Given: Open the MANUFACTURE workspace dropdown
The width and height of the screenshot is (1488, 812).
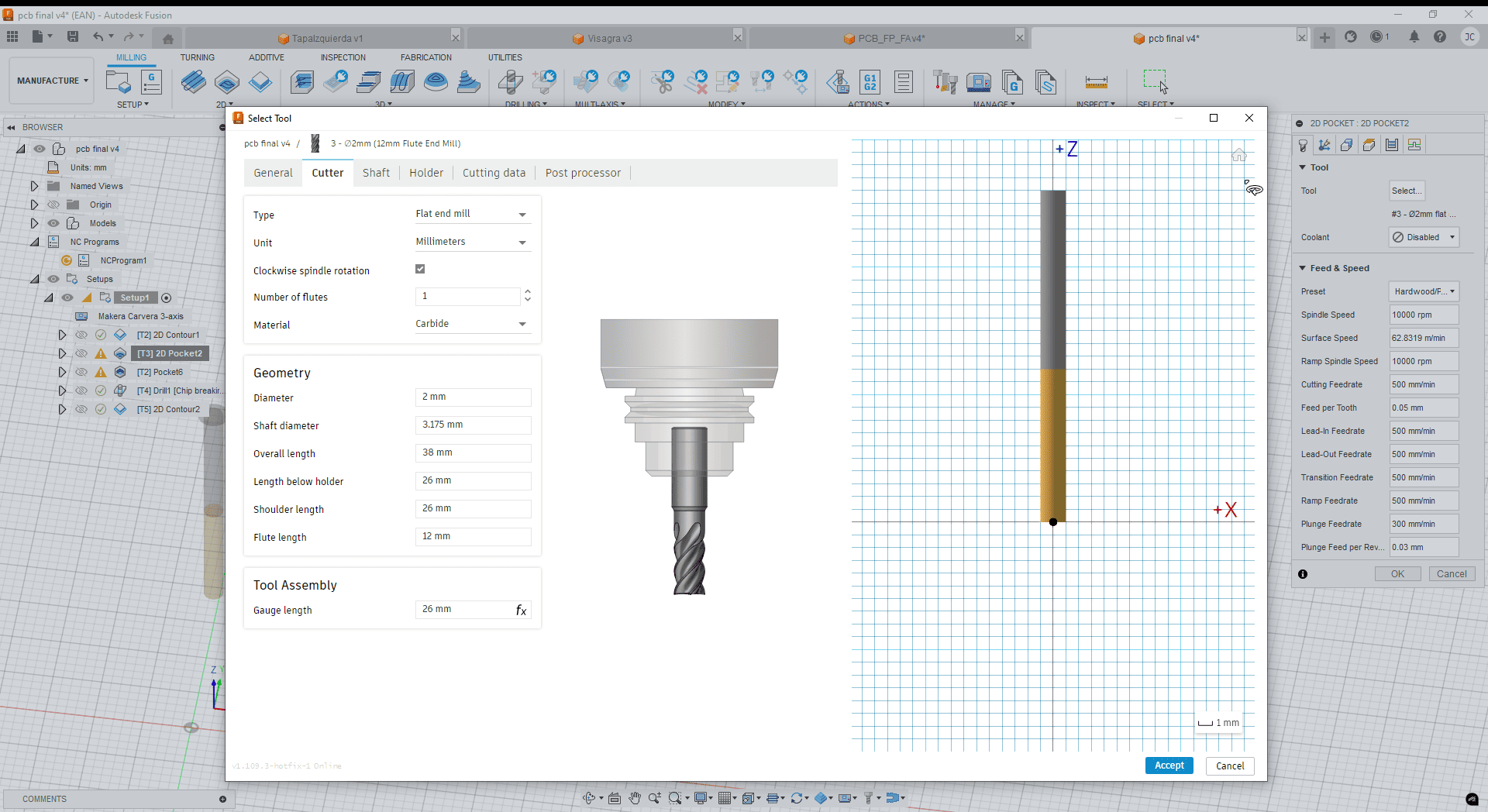Looking at the screenshot, I should 52,81.
